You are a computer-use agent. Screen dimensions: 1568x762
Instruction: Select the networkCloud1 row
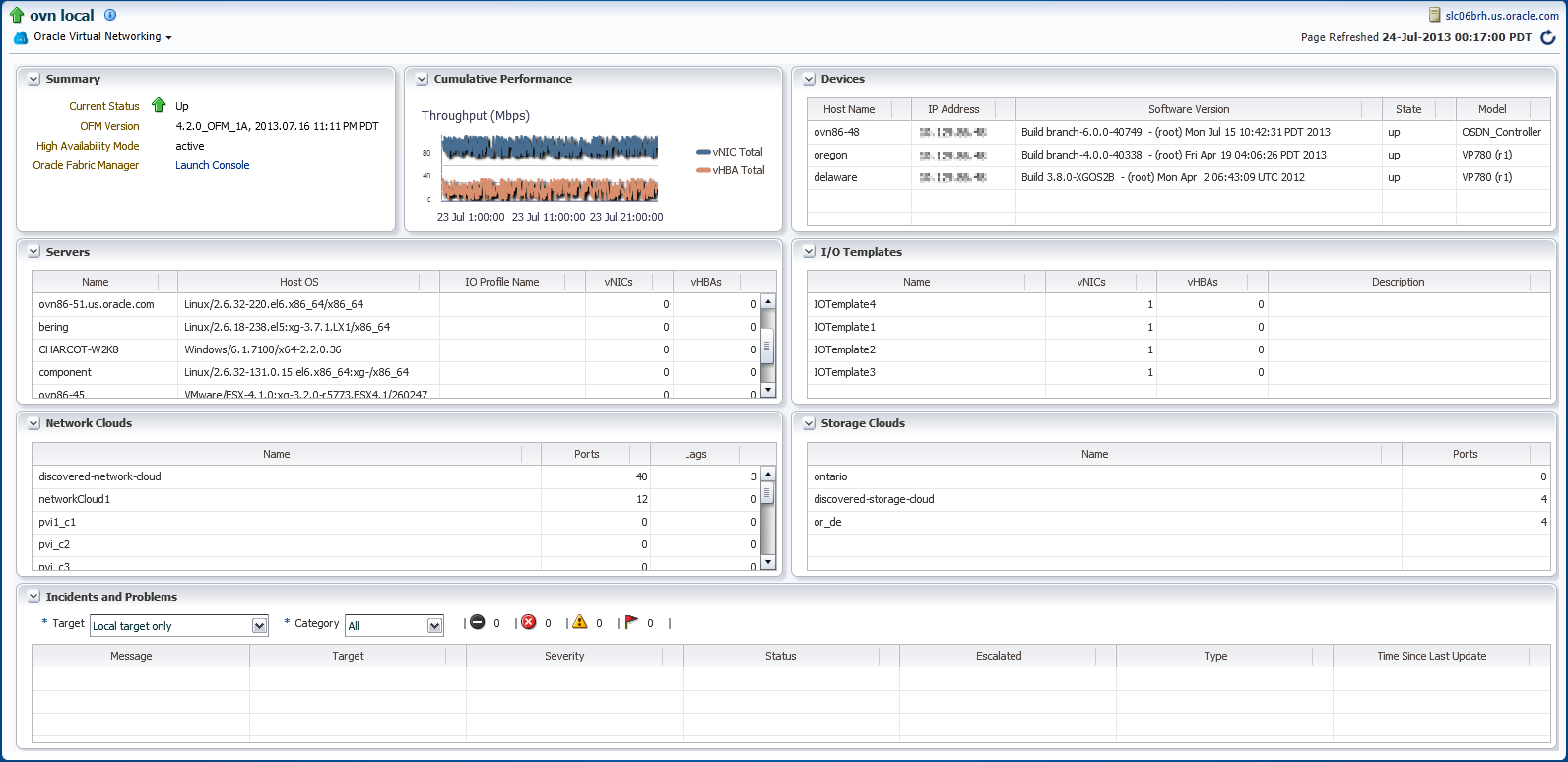[397, 499]
